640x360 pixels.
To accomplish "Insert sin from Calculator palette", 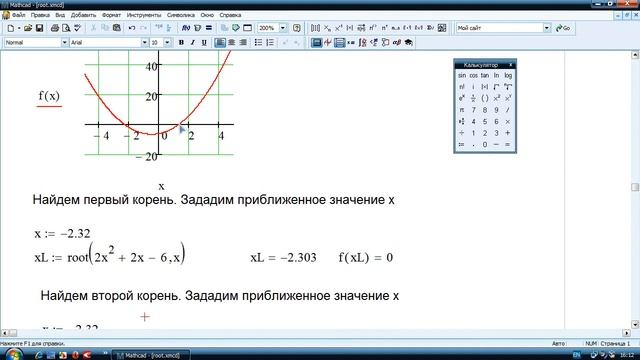I will (x=462, y=76).
